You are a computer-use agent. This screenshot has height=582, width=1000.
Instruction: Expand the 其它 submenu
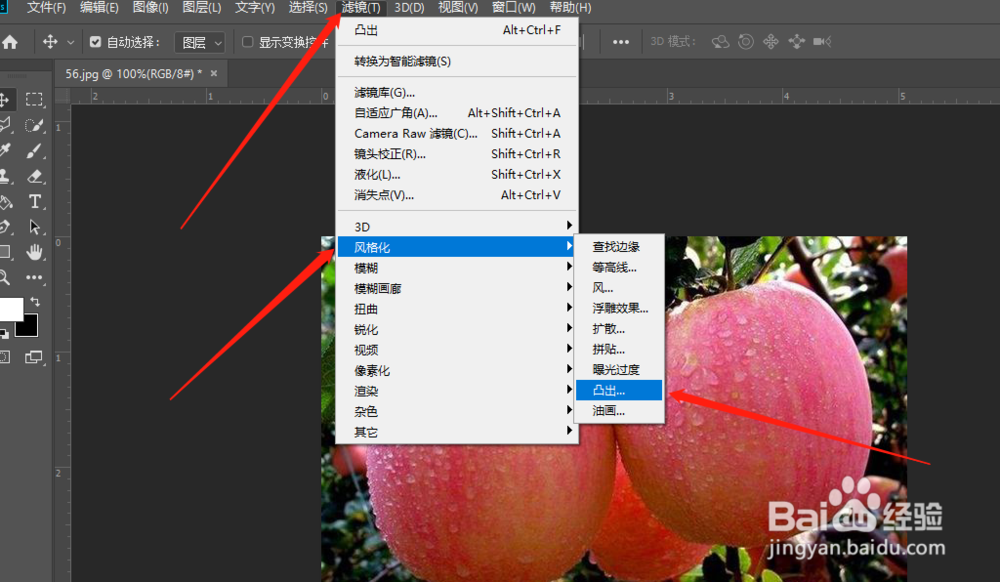[x=457, y=432]
